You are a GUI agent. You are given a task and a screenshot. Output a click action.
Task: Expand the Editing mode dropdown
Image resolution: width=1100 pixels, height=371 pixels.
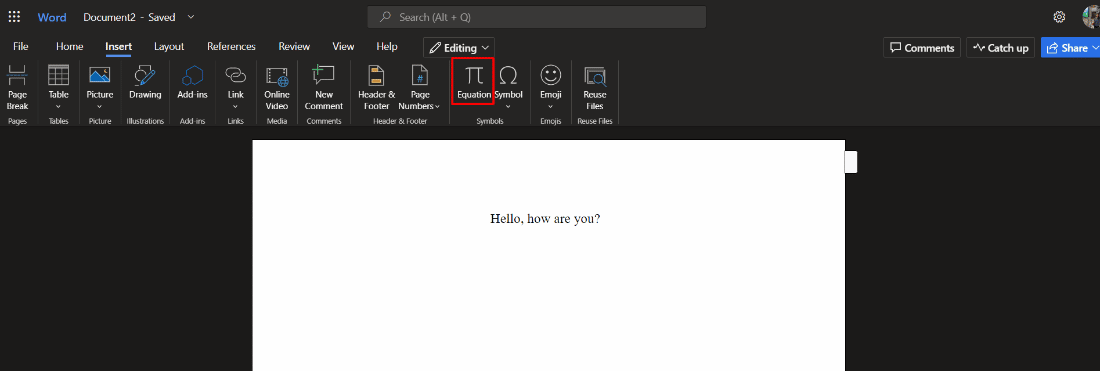point(459,48)
